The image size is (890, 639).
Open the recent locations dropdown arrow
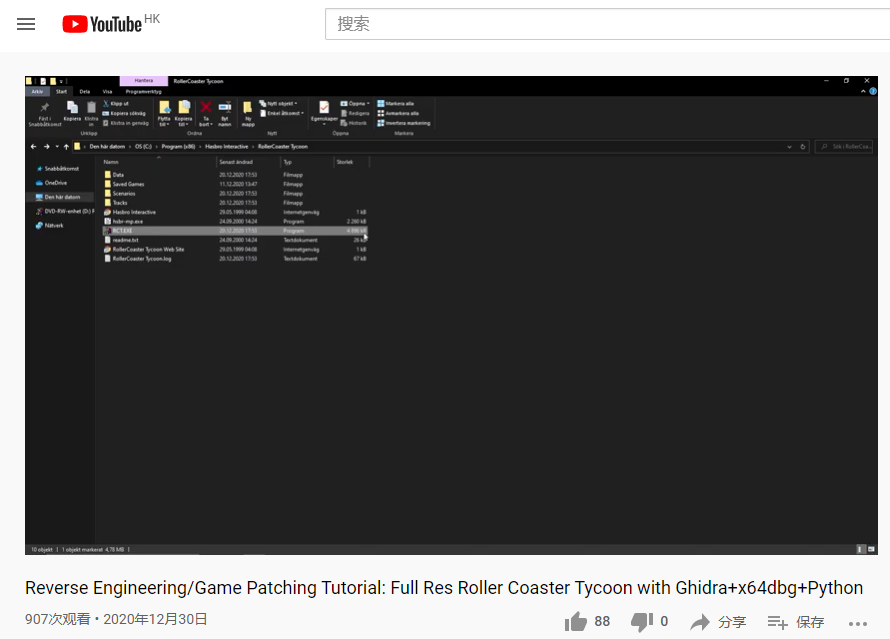57,146
